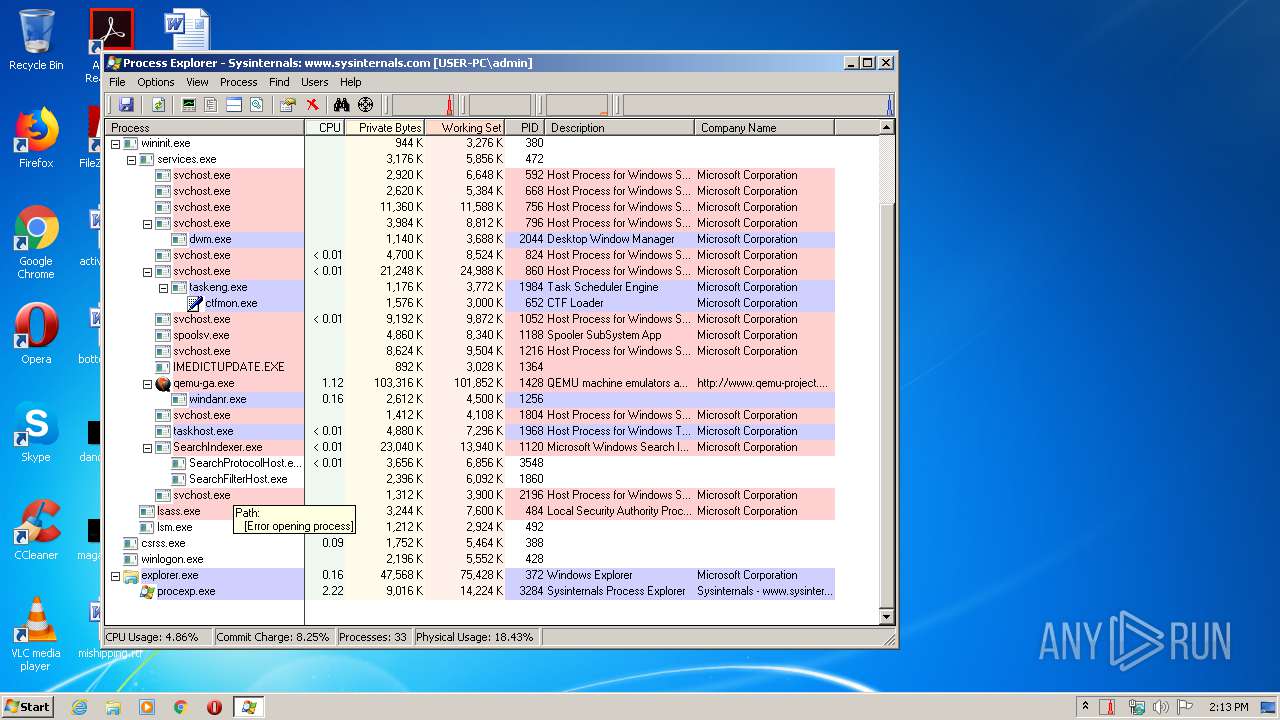Click the Chrome taskbar icon
Screen dimensions: 1280x720
181,707
